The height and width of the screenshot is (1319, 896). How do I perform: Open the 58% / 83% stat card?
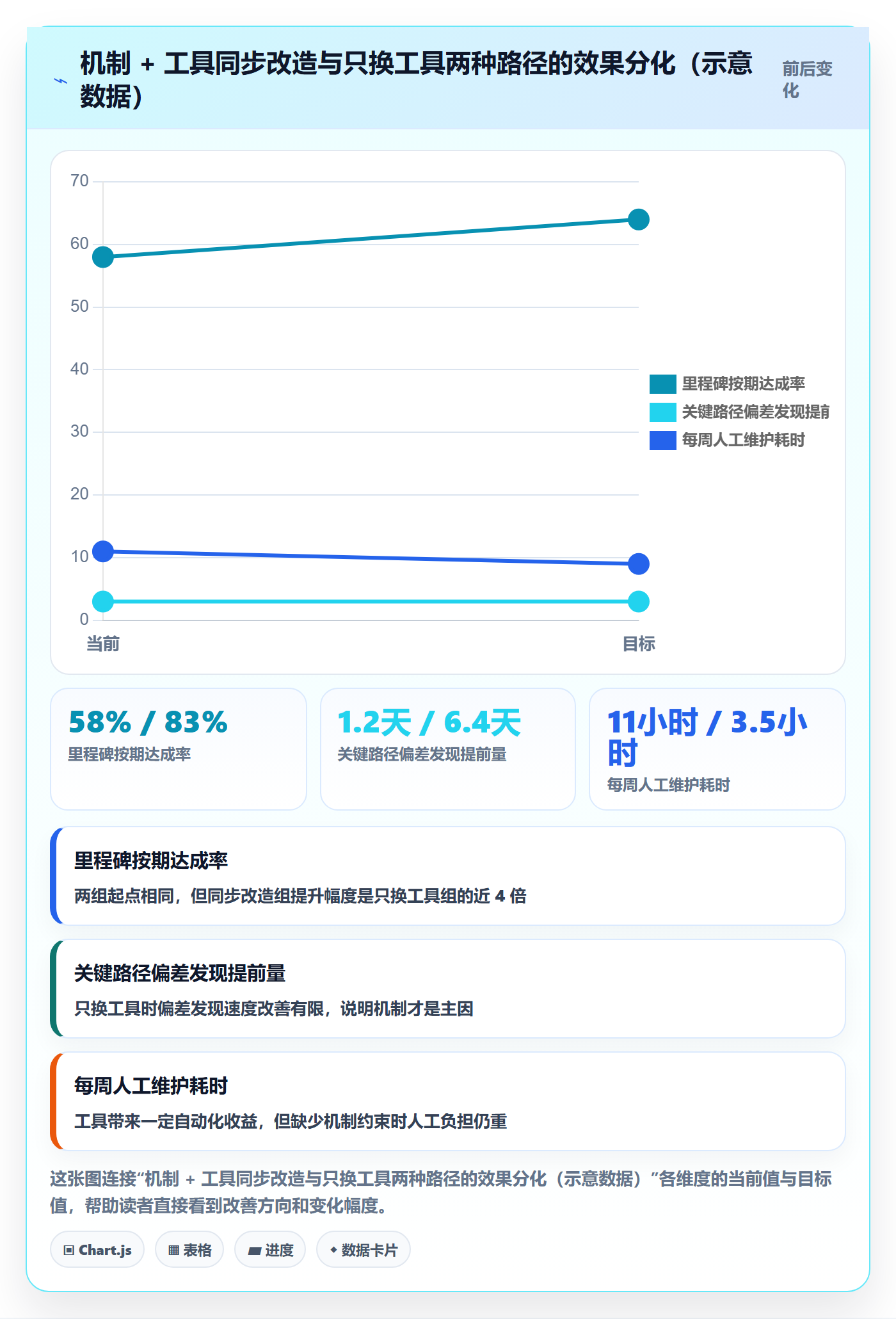pyautogui.click(x=179, y=749)
